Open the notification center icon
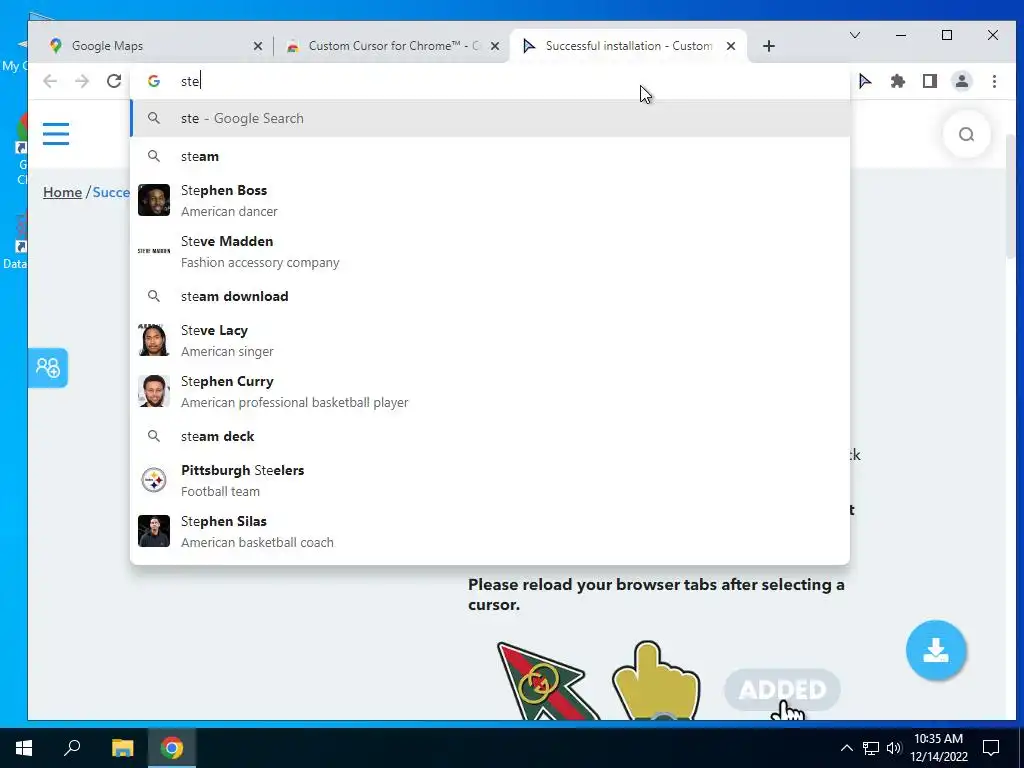Viewport: 1024px width, 768px height. coord(991,748)
